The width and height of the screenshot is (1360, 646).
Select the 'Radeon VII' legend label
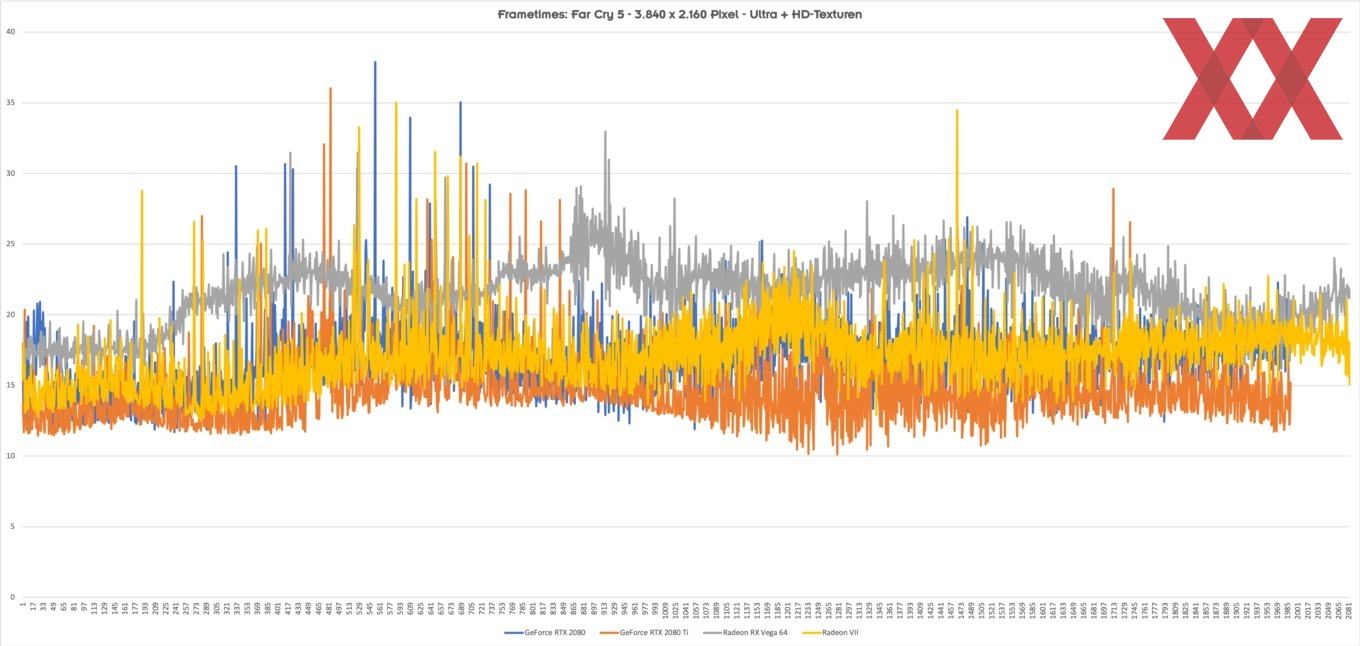click(x=840, y=632)
